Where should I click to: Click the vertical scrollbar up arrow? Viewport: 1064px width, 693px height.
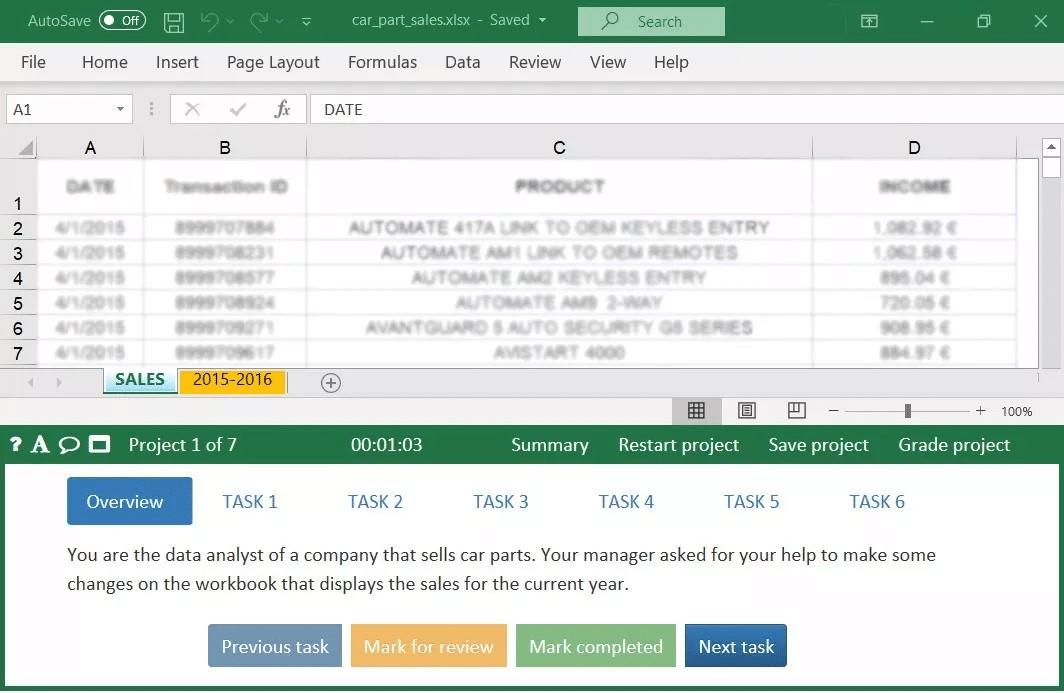click(x=1051, y=147)
